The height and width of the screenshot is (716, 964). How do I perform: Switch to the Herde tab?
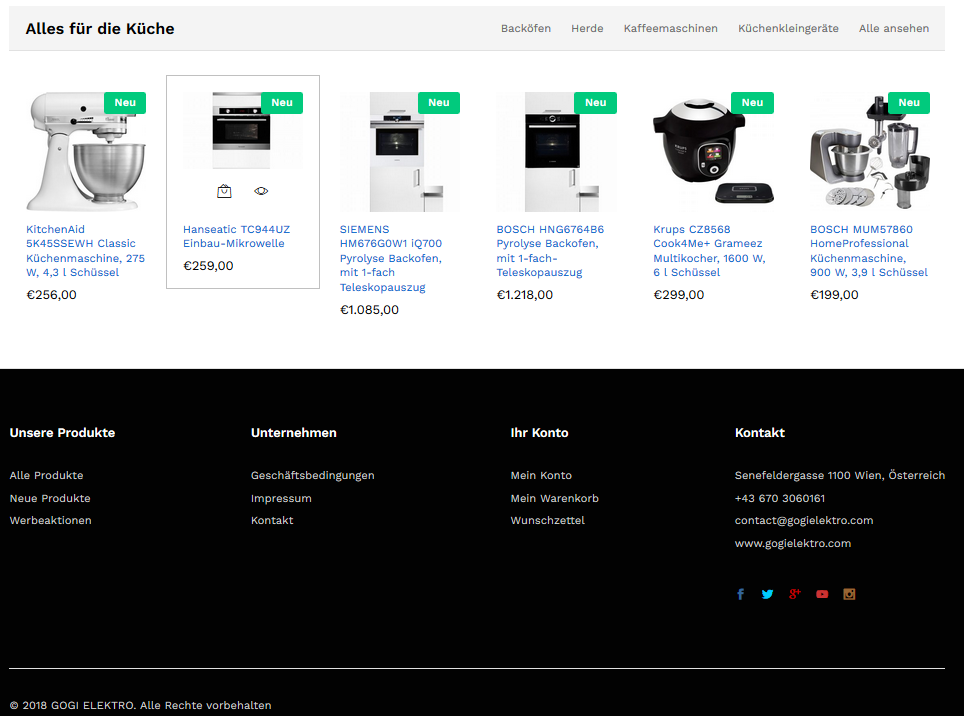(587, 28)
